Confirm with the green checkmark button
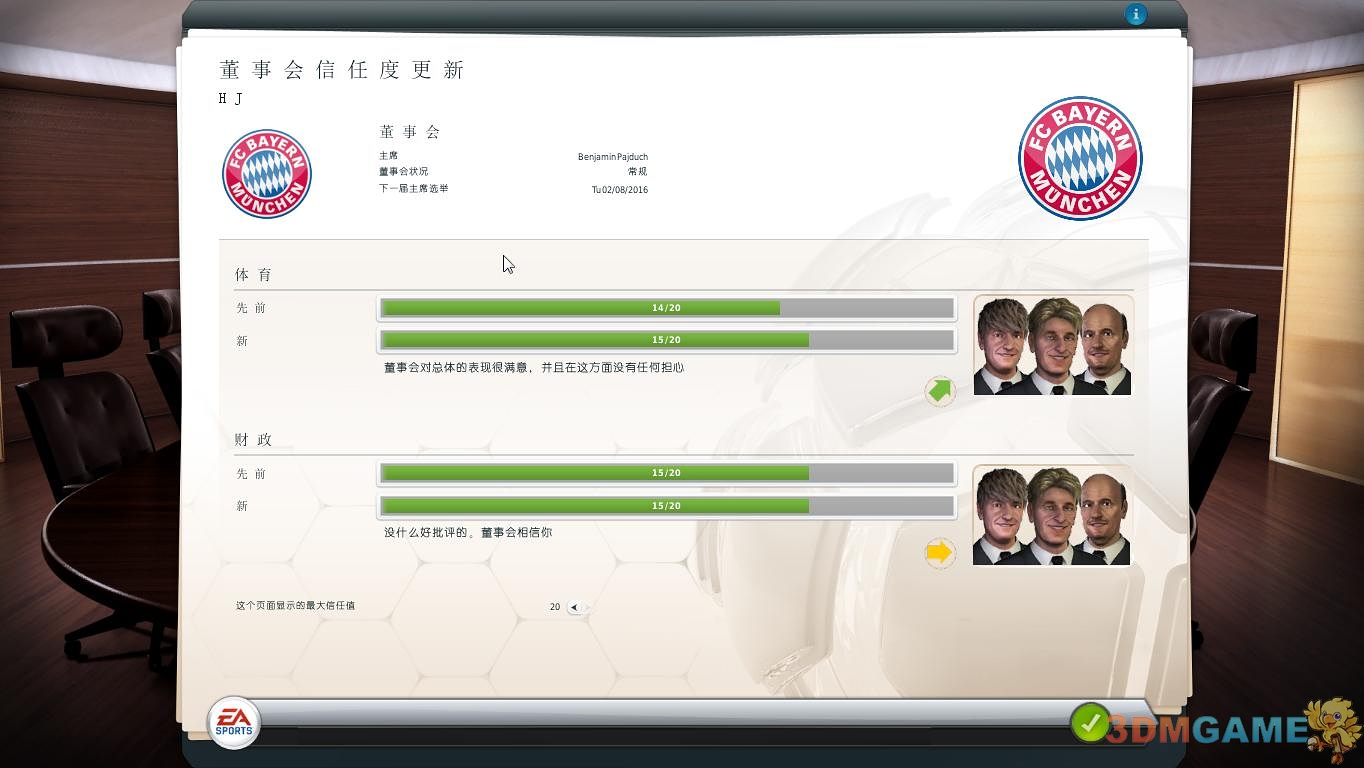Viewport: 1364px width, 768px height. click(1090, 722)
